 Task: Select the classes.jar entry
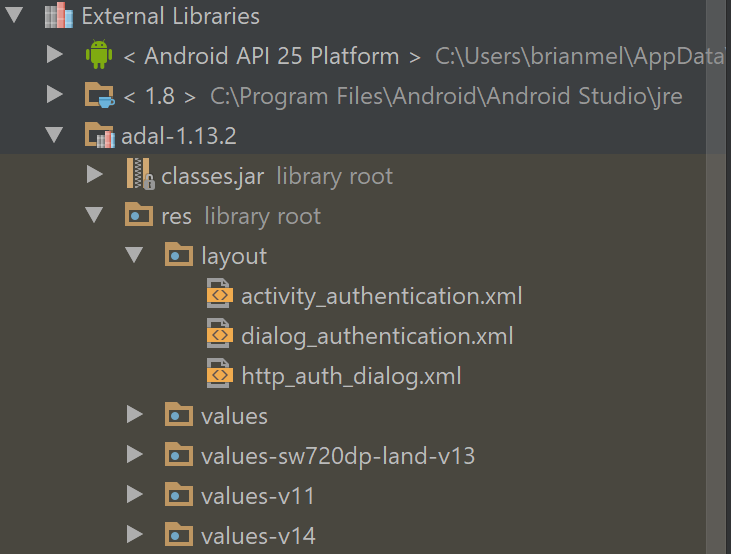tap(213, 177)
